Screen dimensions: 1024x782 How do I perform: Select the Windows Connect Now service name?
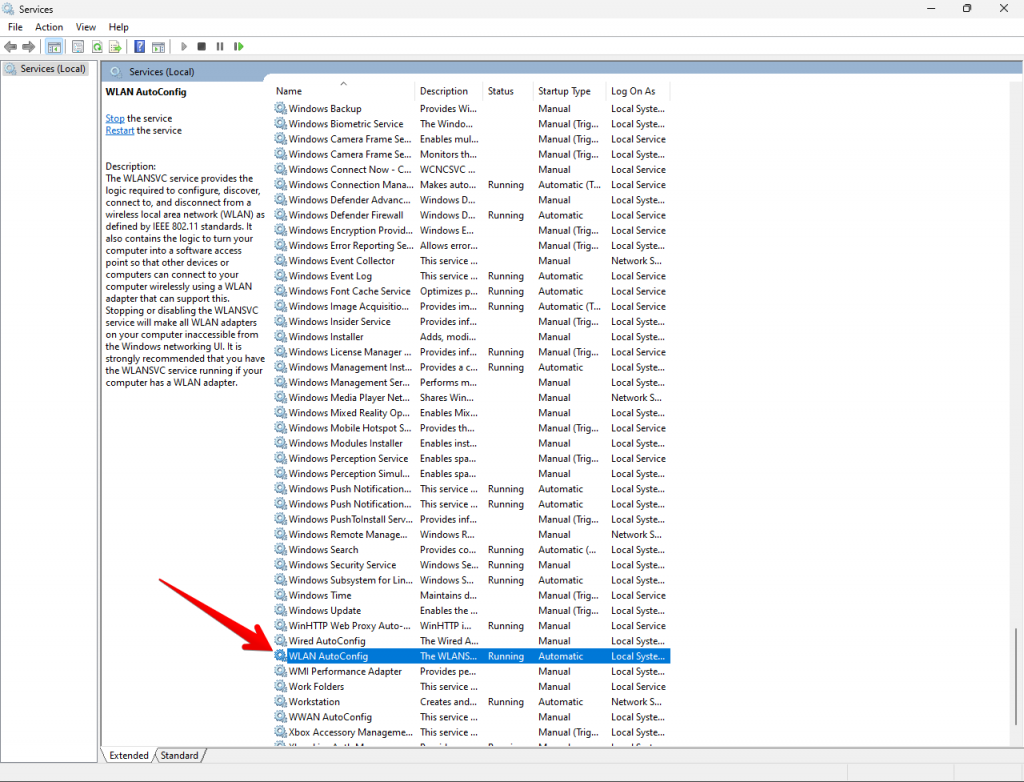pos(350,169)
